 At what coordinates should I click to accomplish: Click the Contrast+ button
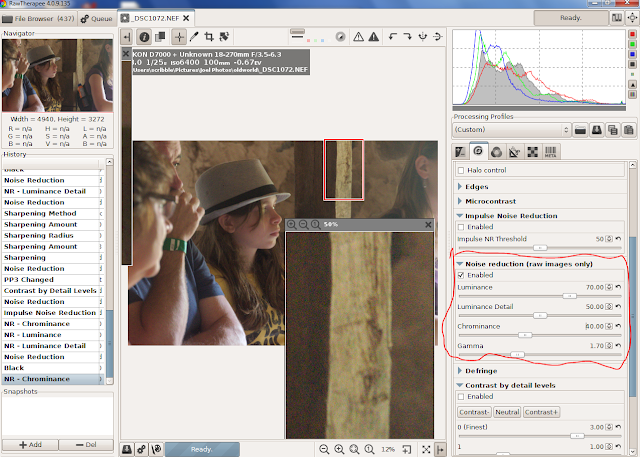541,413
